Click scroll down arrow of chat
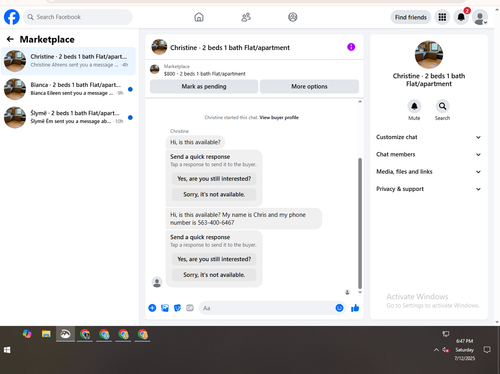The image size is (500, 374). (360, 292)
